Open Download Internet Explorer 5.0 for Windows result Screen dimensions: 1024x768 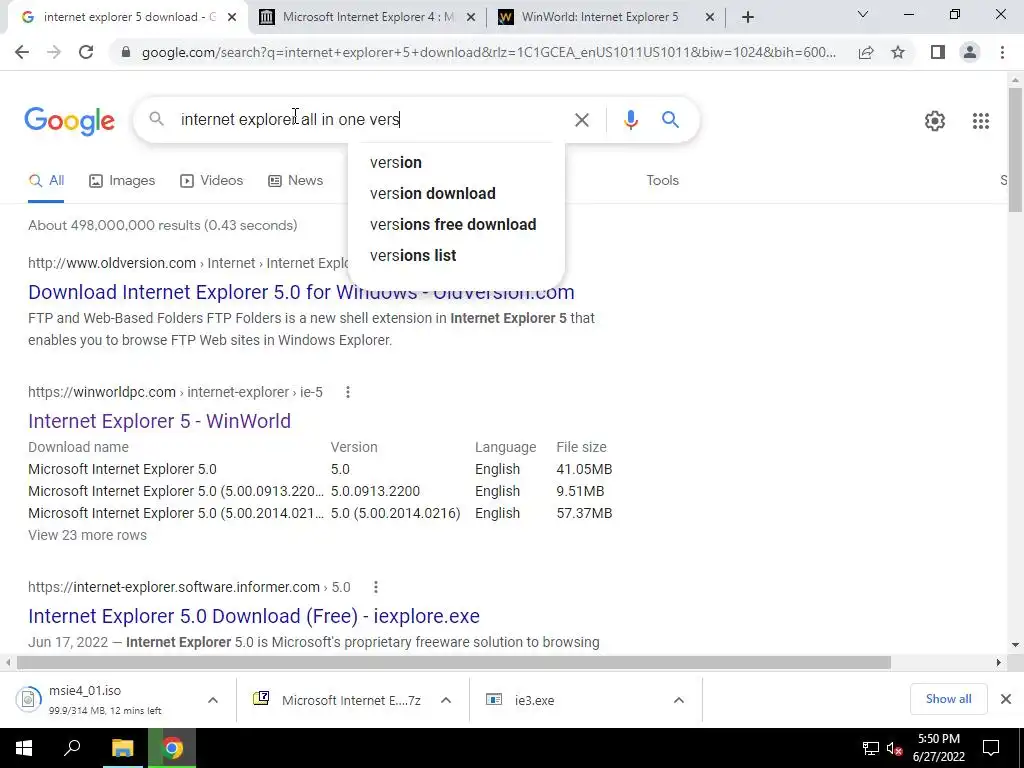[x=301, y=292]
